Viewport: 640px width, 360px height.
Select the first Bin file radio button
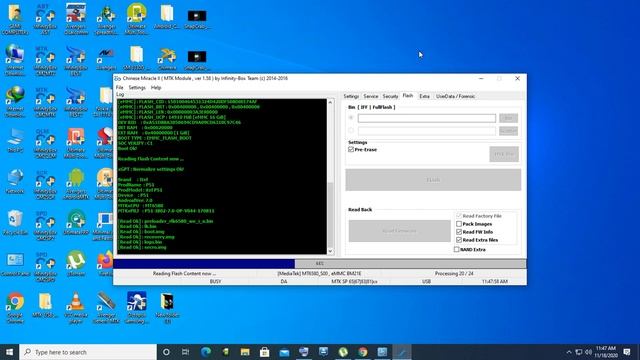(351, 118)
